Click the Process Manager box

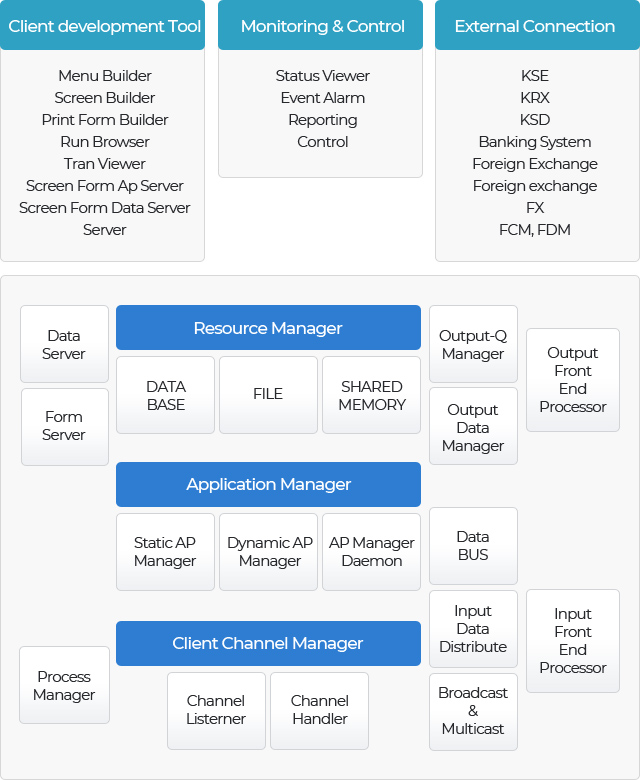[64, 685]
